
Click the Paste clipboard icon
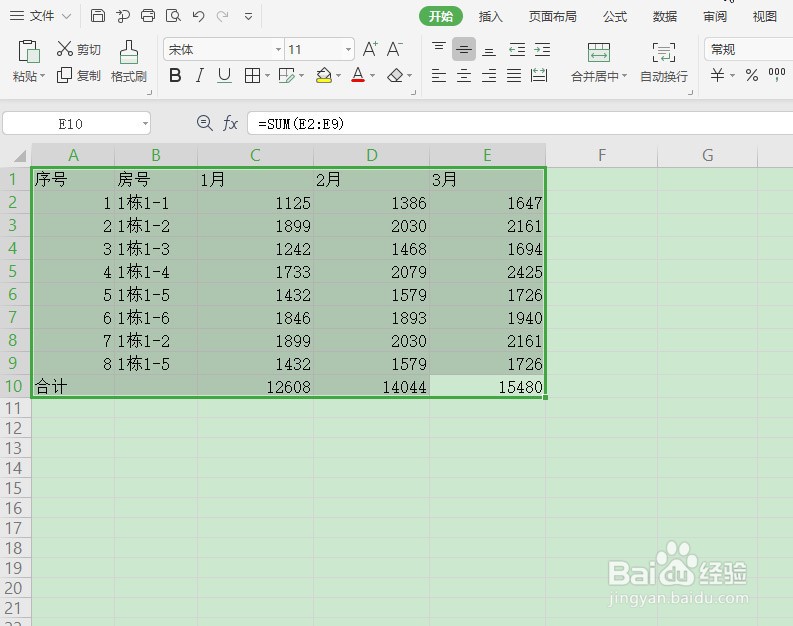pos(29,52)
